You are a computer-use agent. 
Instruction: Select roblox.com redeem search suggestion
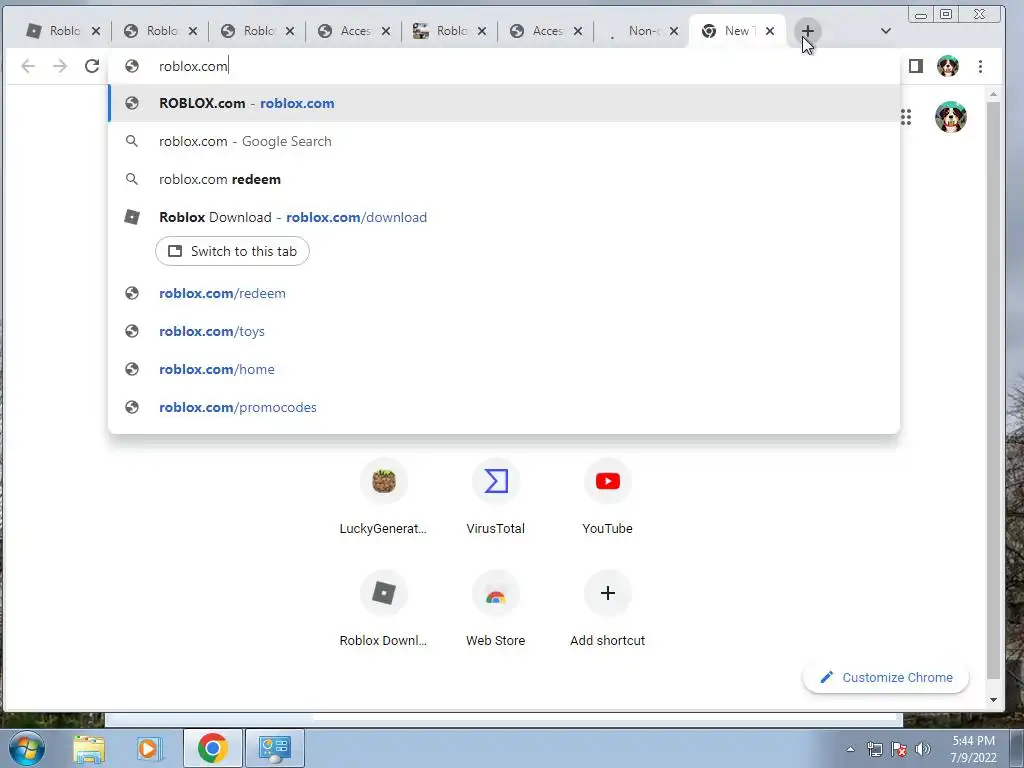[x=504, y=179]
